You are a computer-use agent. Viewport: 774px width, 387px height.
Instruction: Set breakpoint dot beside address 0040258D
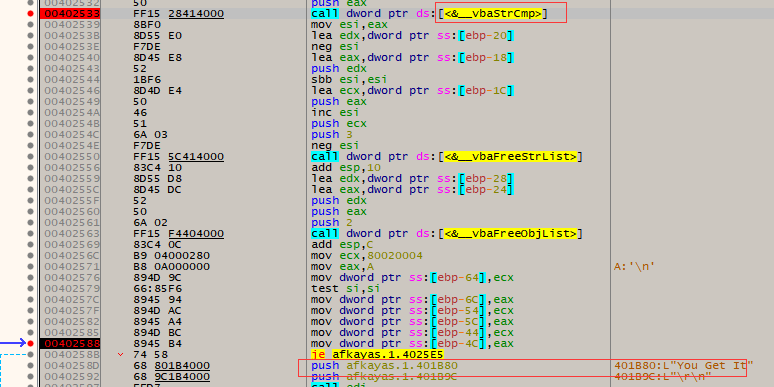31,366
